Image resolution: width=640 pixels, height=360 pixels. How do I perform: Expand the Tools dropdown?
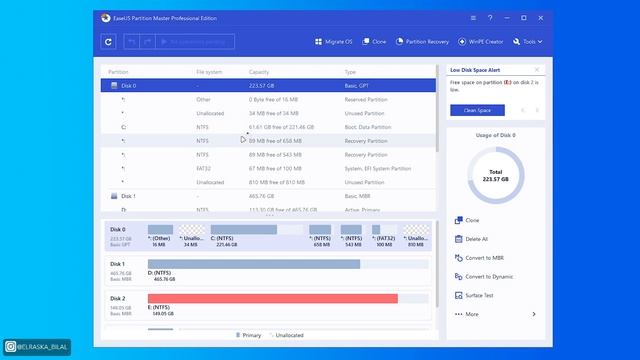pos(528,42)
